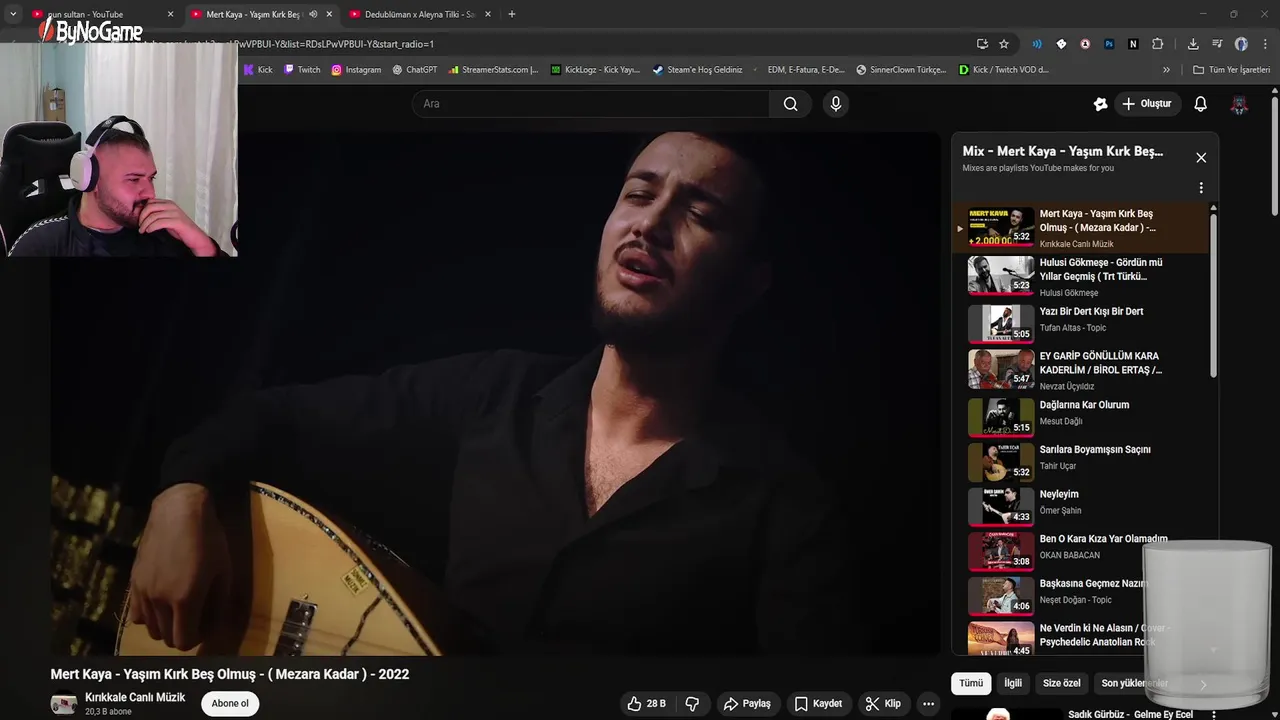Open the Chrome three-dot menu
The height and width of the screenshot is (720, 1280).
(1266, 44)
